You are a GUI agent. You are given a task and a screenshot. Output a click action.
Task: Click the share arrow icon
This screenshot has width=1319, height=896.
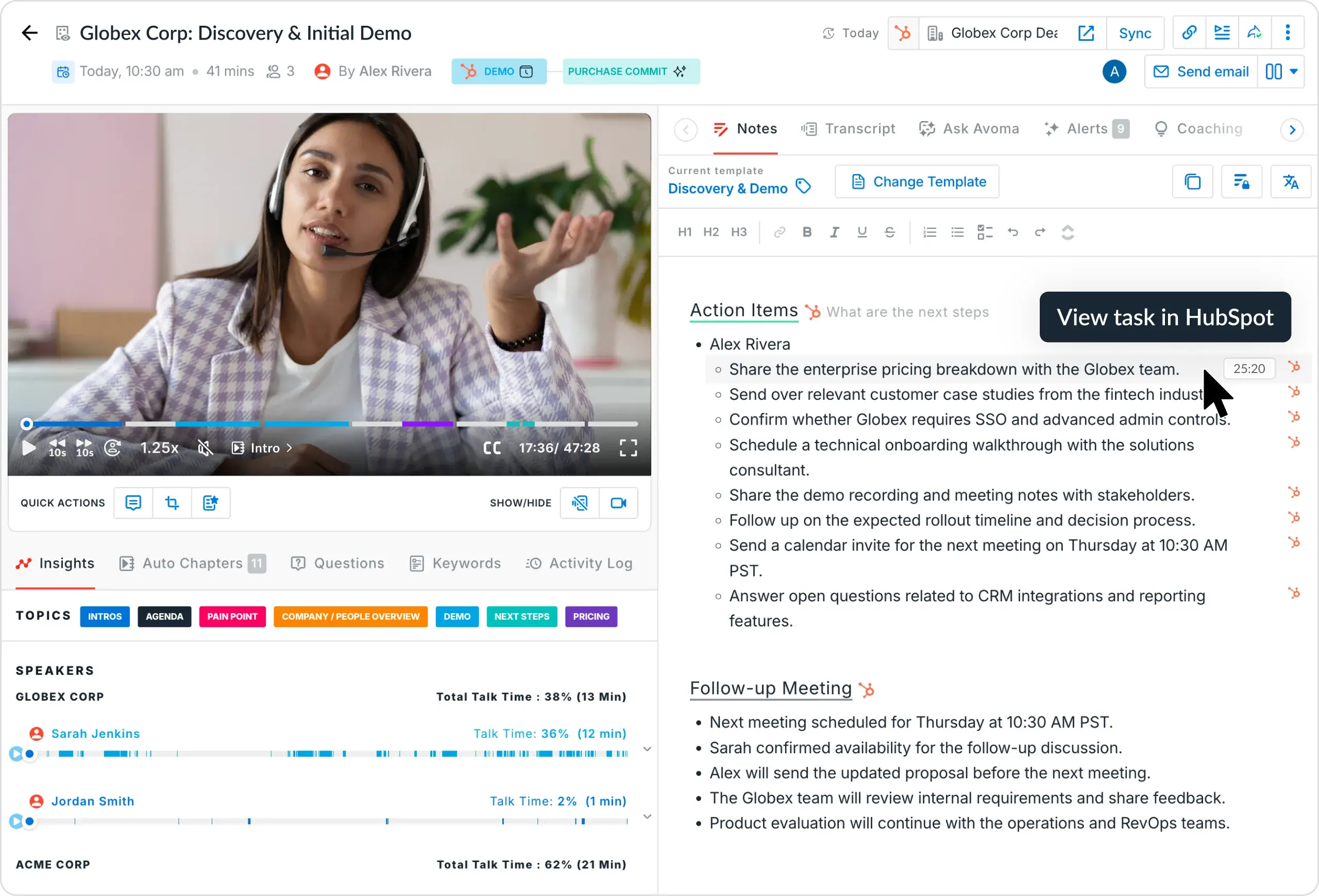click(1254, 33)
